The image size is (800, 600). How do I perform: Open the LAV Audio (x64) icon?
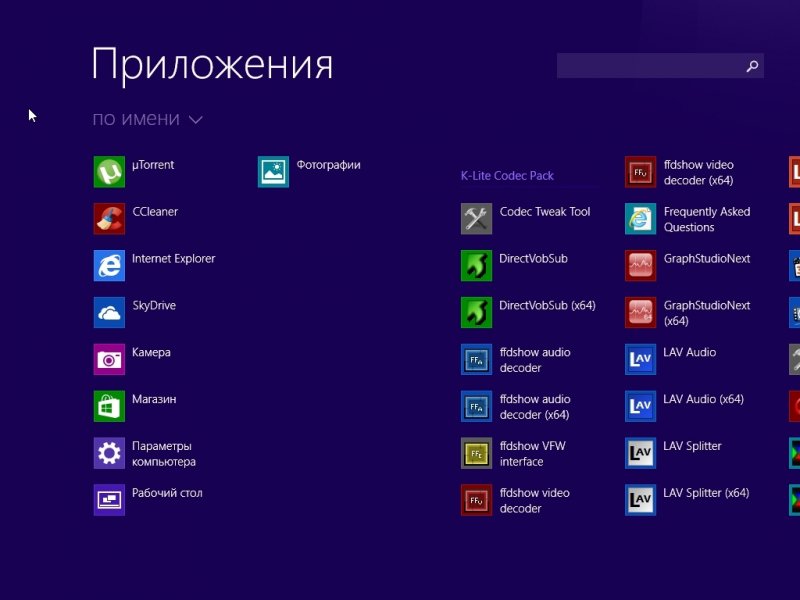(x=641, y=406)
